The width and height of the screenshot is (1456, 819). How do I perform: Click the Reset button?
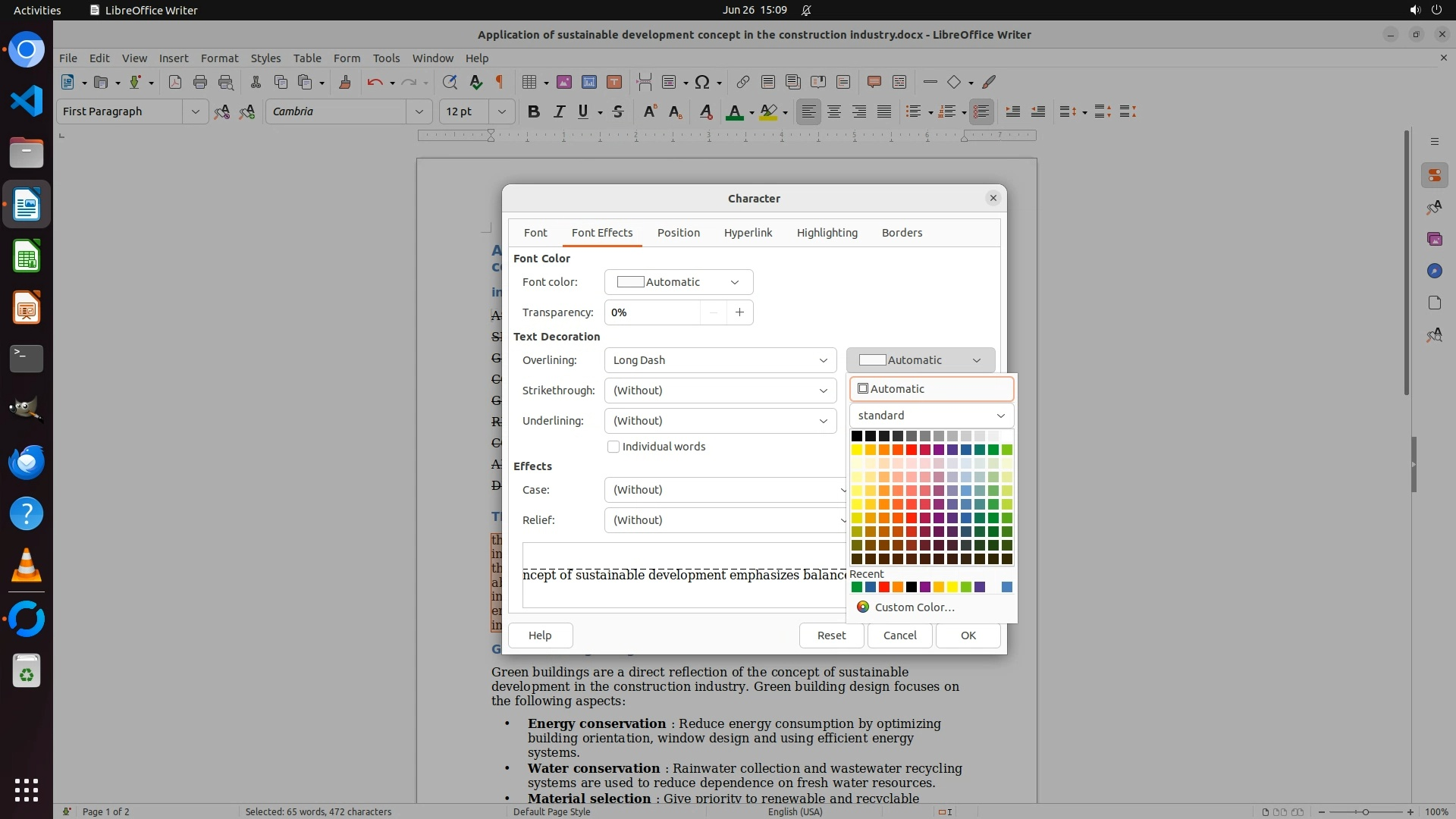point(831,635)
